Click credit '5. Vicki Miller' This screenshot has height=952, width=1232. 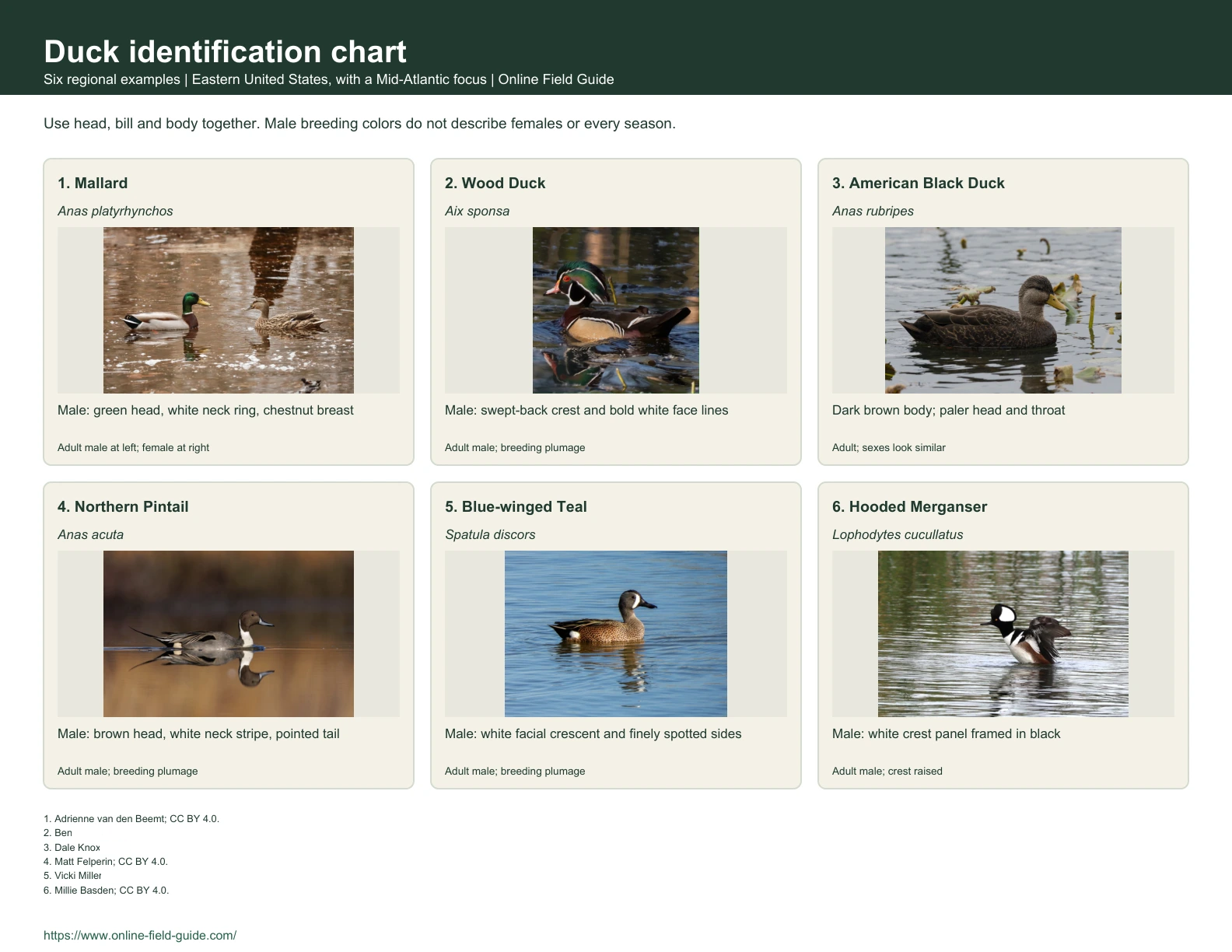(72, 876)
